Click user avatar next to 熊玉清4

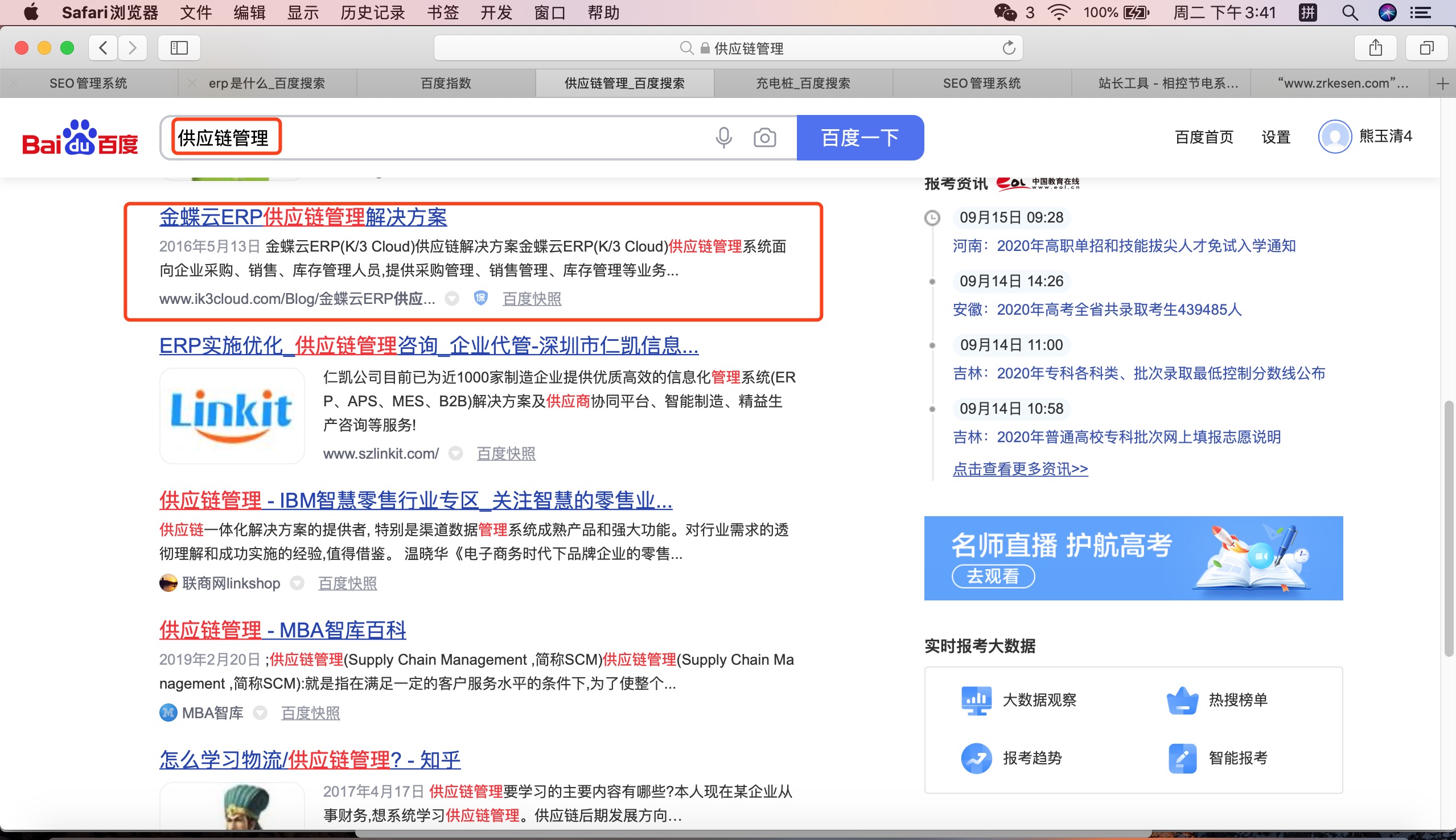[1334, 137]
